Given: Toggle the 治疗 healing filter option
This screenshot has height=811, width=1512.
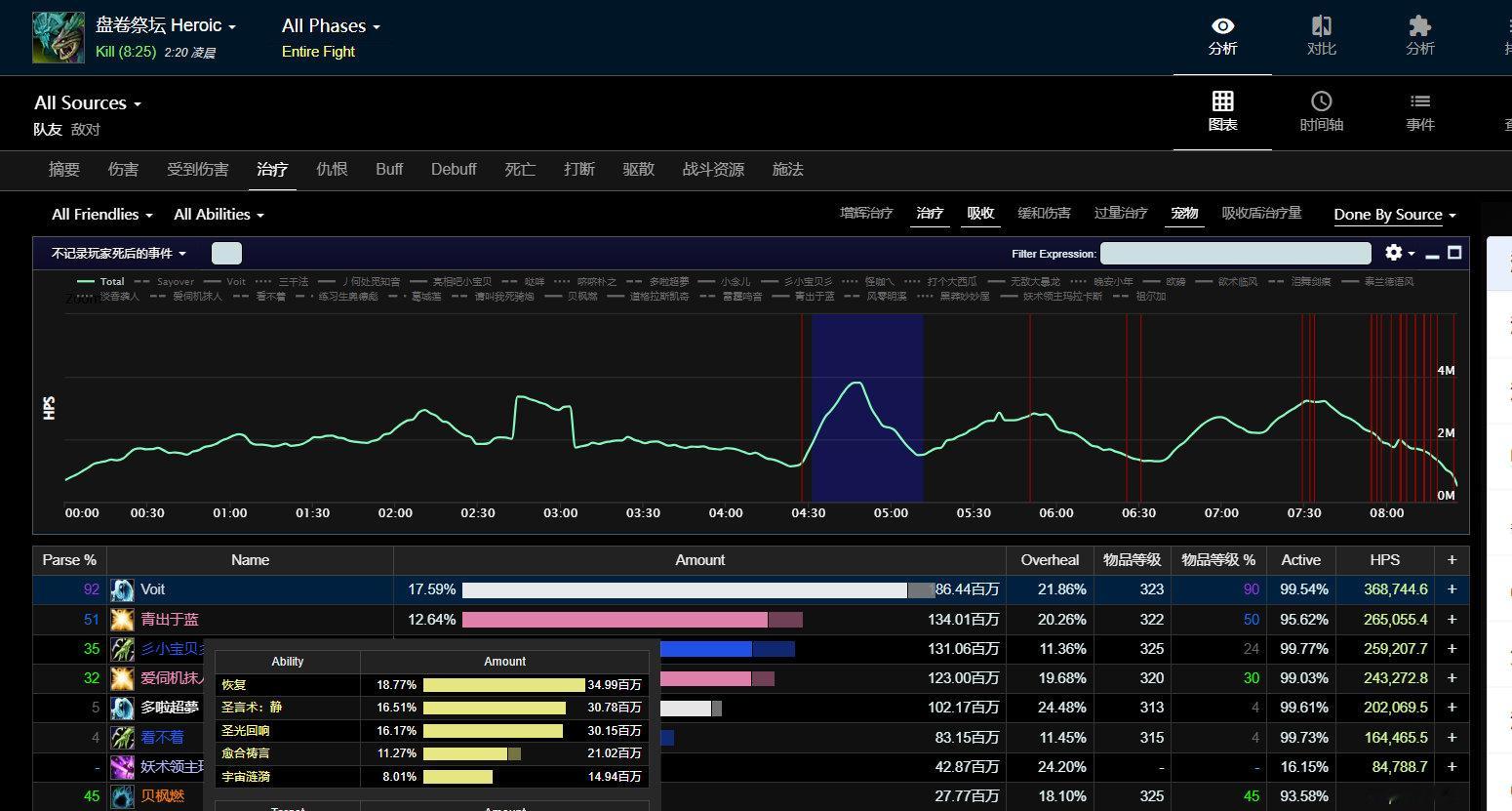Looking at the screenshot, I should coord(930,213).
